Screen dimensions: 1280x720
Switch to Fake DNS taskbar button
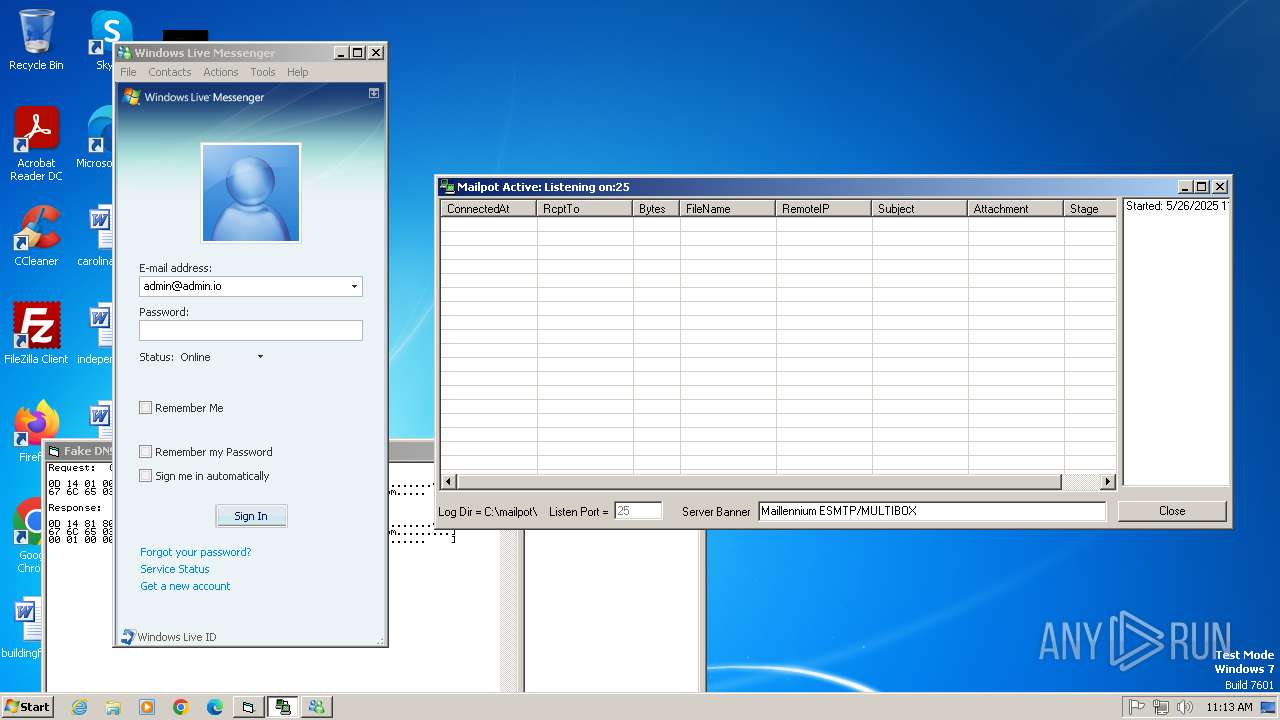248,707
